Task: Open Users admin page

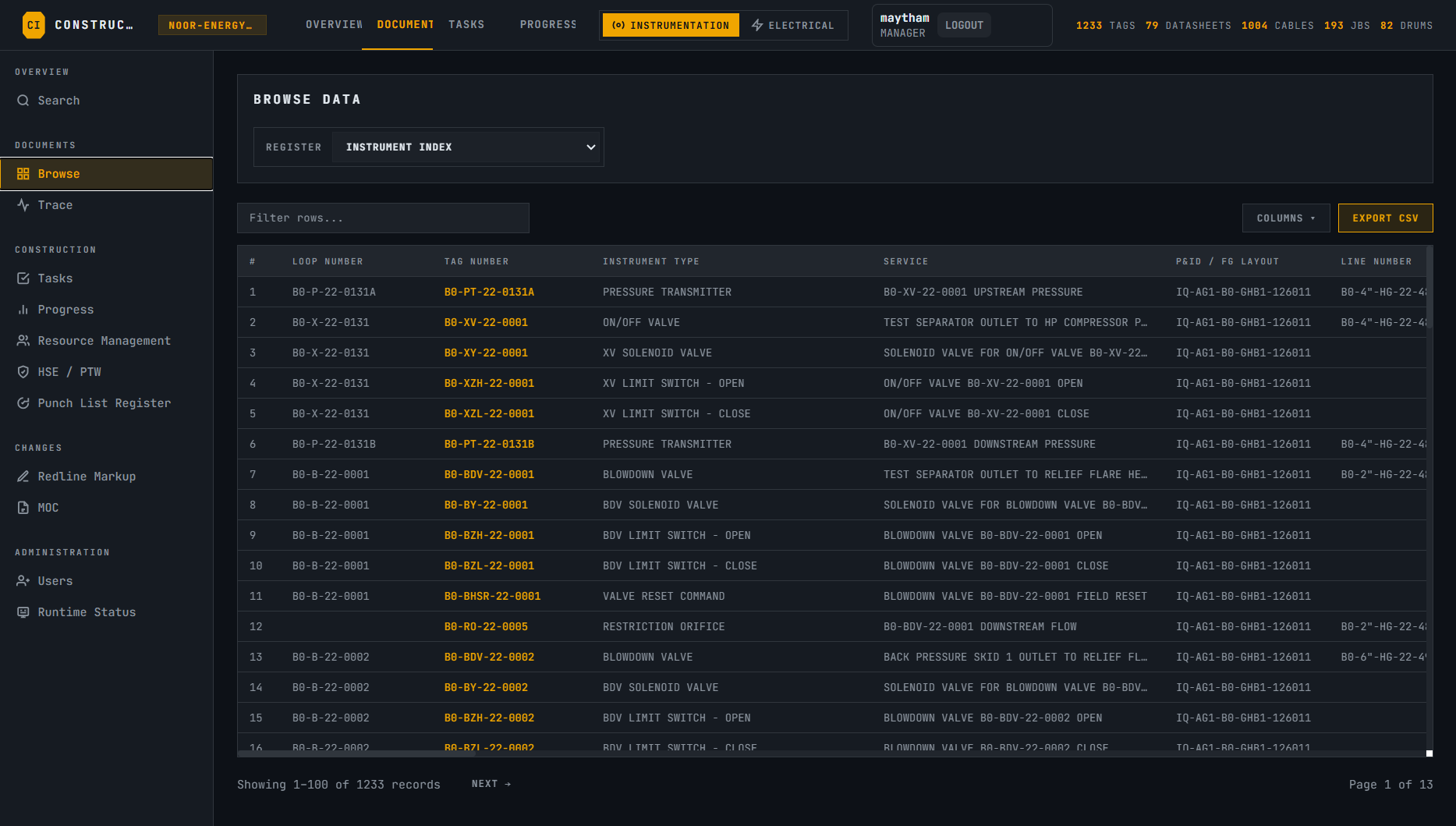Action: [x=107, y=581]
